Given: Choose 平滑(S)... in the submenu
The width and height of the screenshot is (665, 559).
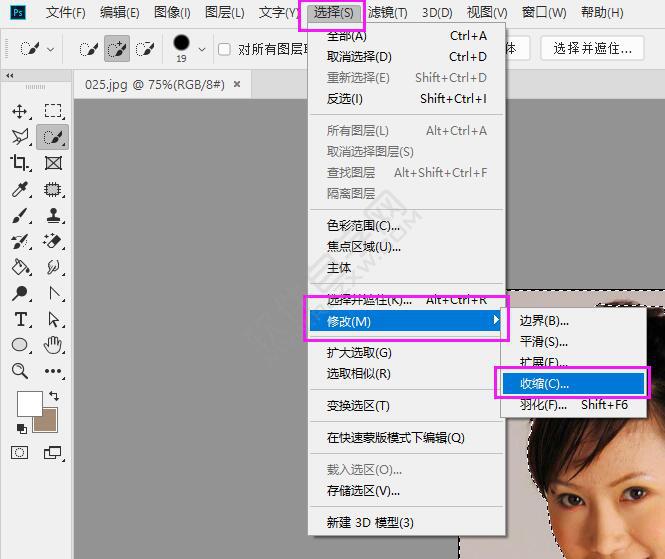Looking at the screenshot, I should [573, 341].
